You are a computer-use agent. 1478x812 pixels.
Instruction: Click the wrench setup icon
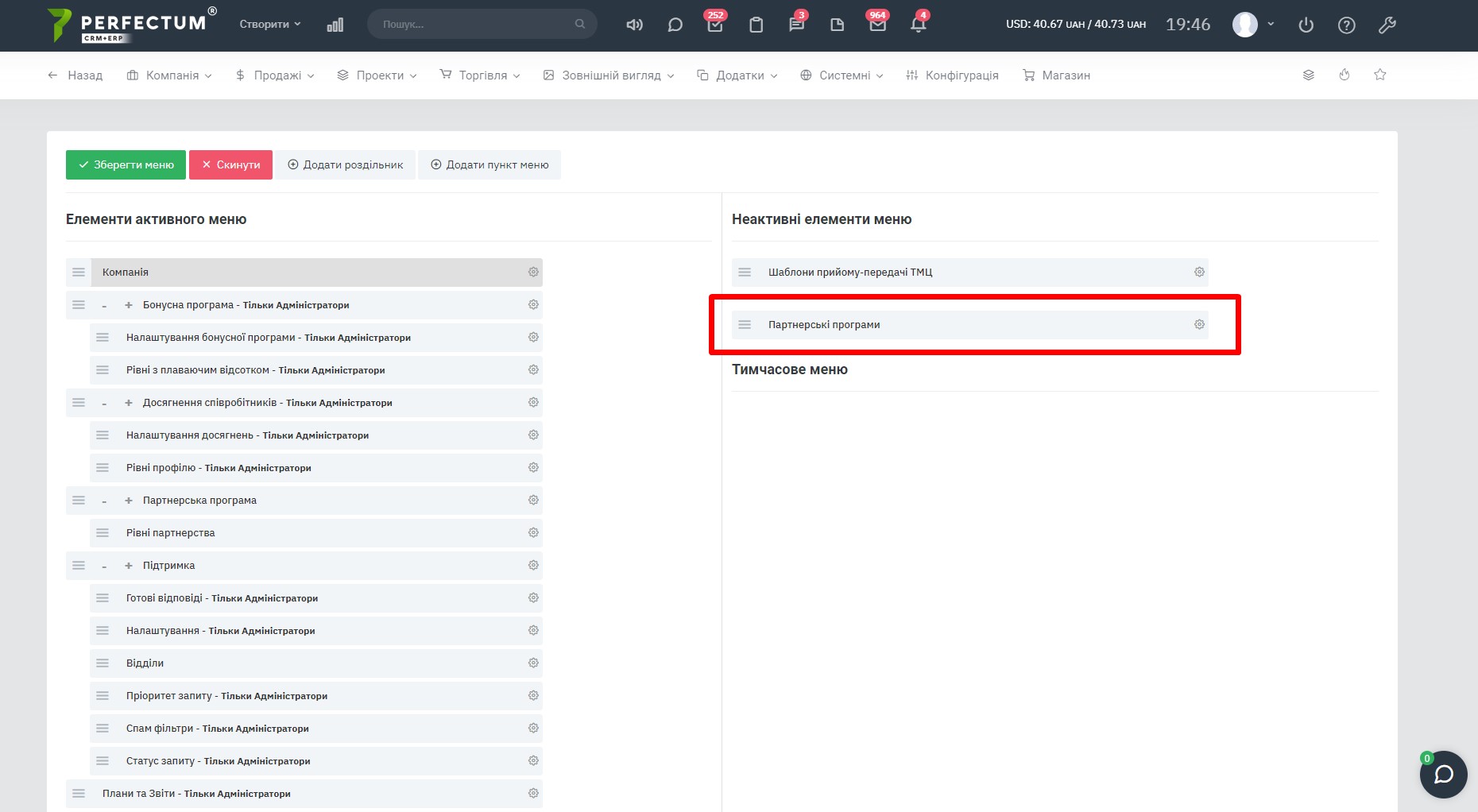tap(1387, 25)
